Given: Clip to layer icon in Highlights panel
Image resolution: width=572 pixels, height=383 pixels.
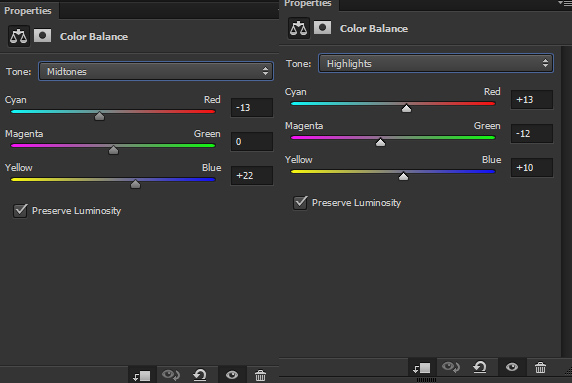Looking at the screenshot, I should [x=422, y=367].
